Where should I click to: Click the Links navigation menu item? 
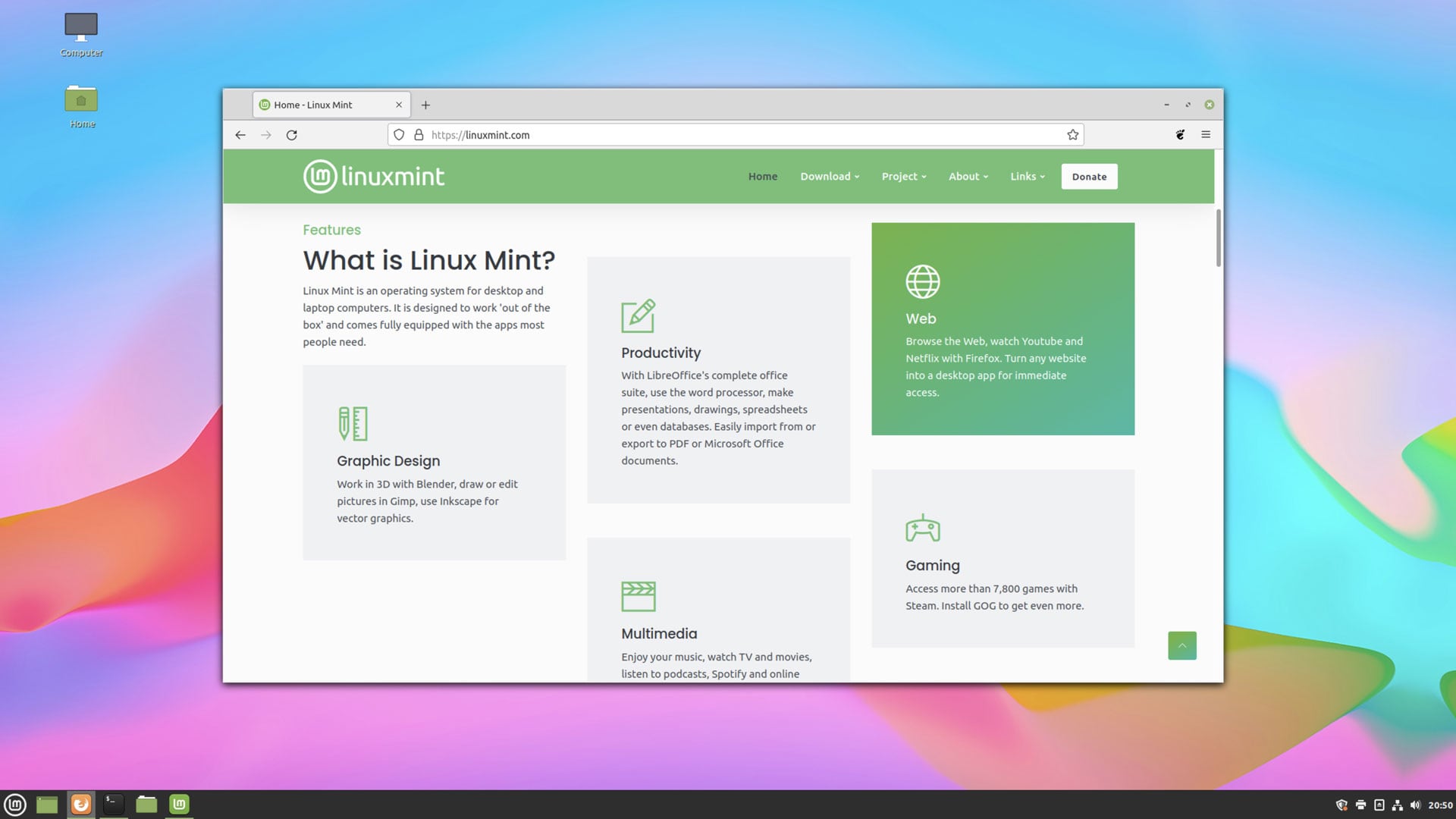pyautogui.click(x=1027, y=176)
